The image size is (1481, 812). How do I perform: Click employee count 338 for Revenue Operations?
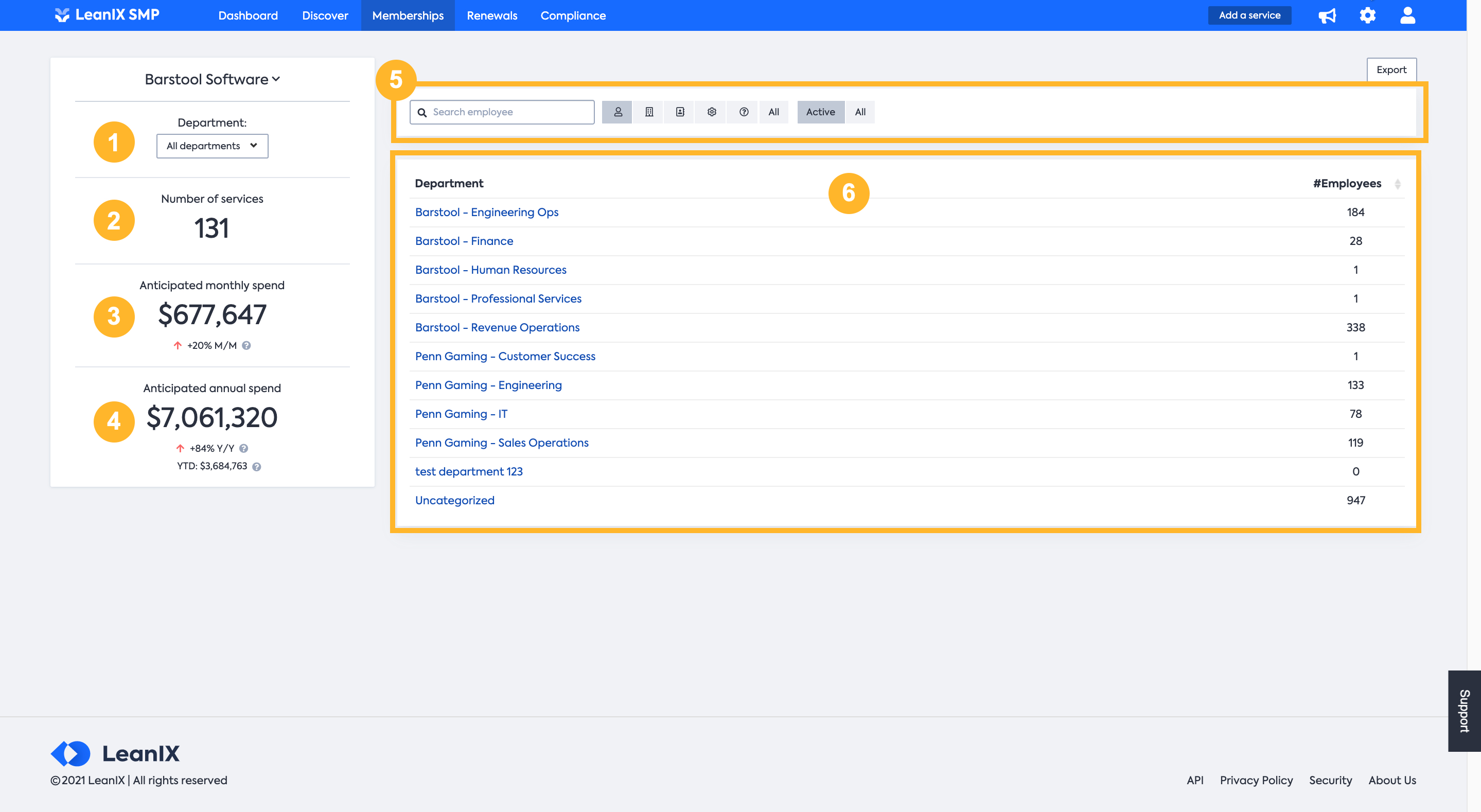tap(1355, 327)
